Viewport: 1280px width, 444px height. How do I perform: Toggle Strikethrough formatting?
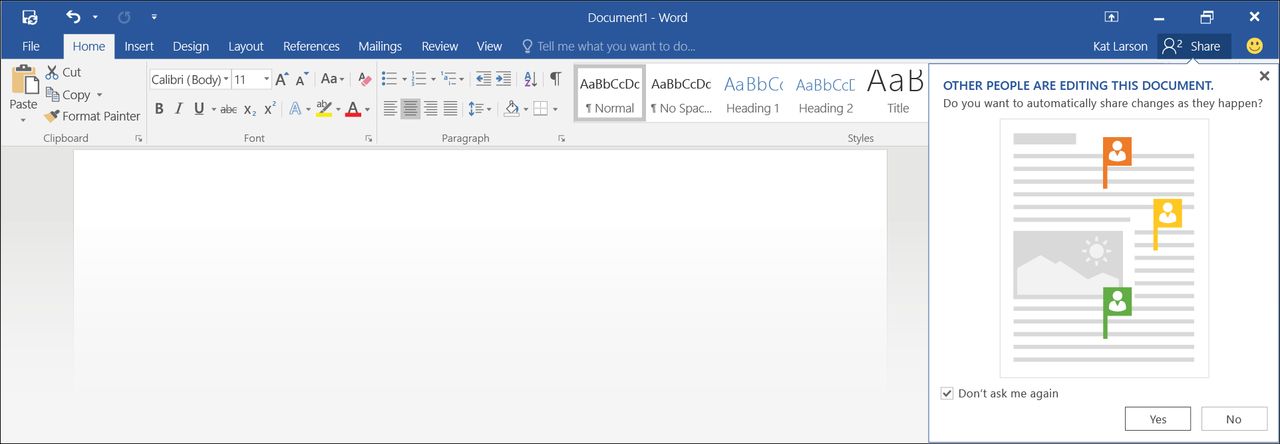tap(229, 109)
